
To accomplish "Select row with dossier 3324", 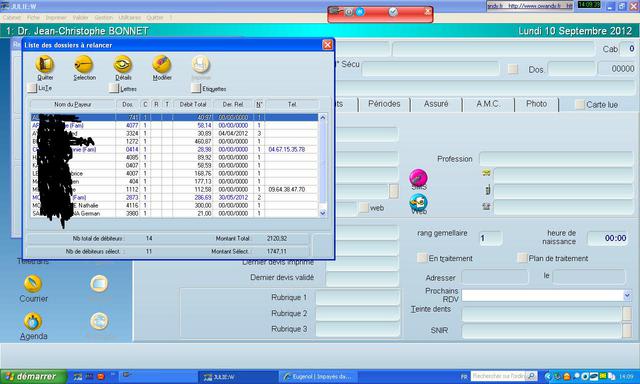I will (x=175, y=133).
